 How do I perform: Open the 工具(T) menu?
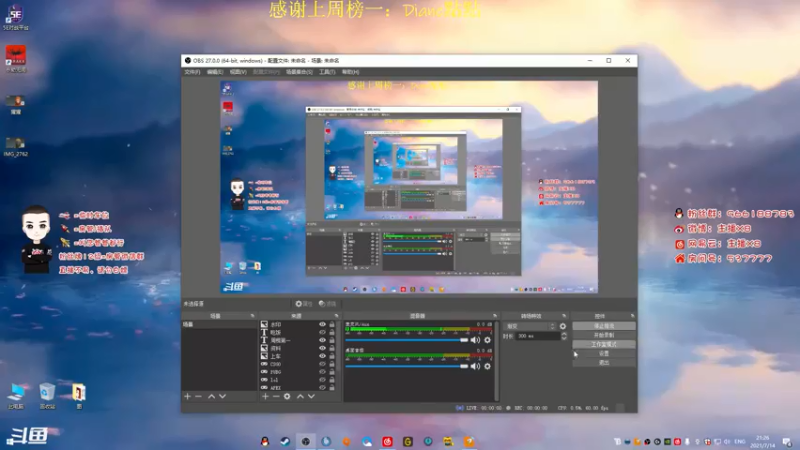pos(327,72)
